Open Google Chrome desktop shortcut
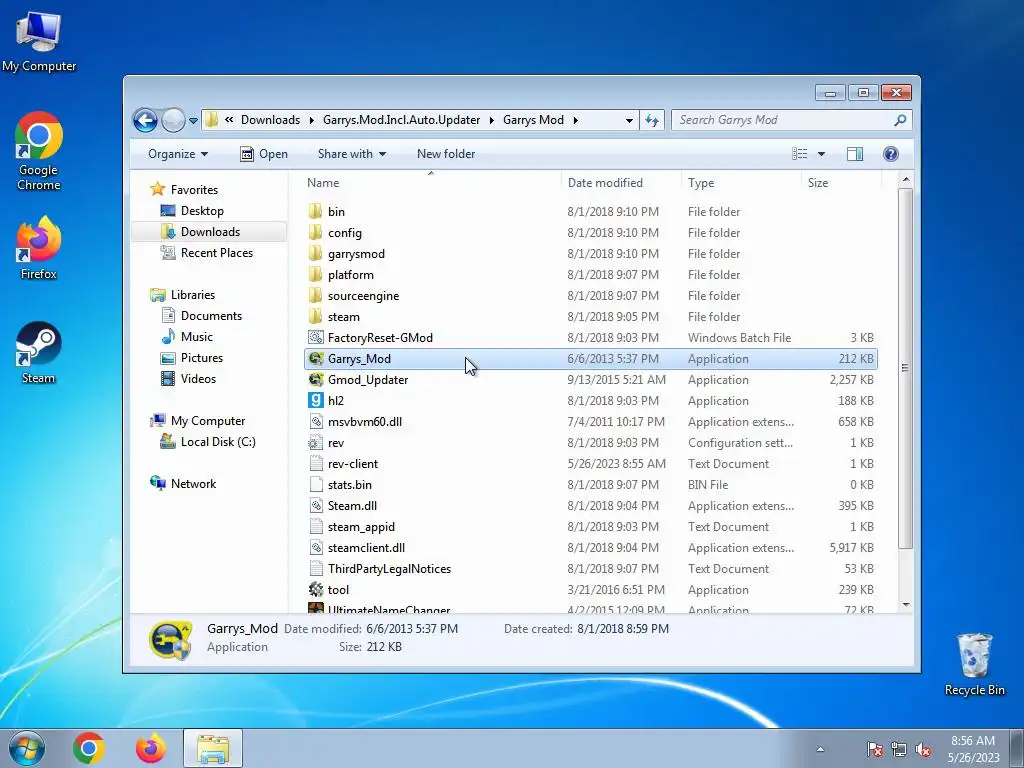The height and width of the screenshot is (768, 1024). coord(39,152)
